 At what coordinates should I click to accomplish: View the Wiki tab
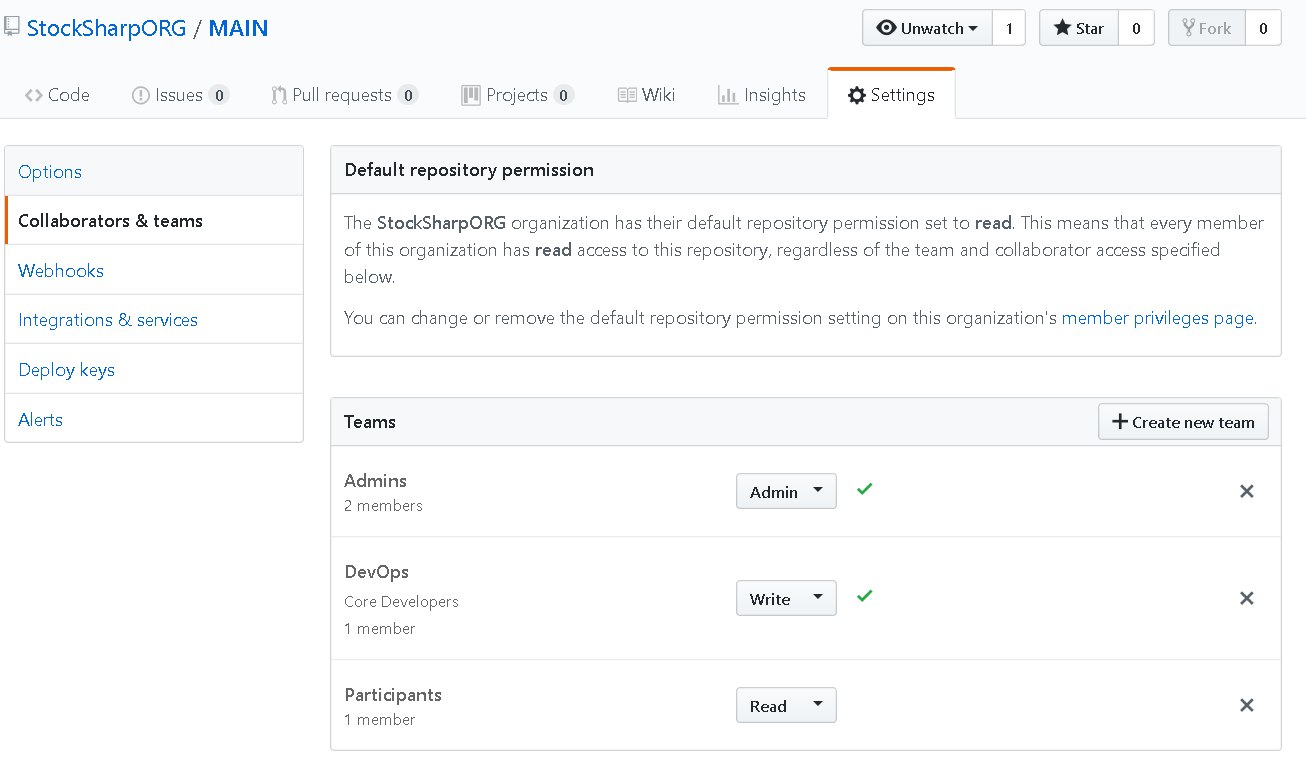[x=646, y=95]
